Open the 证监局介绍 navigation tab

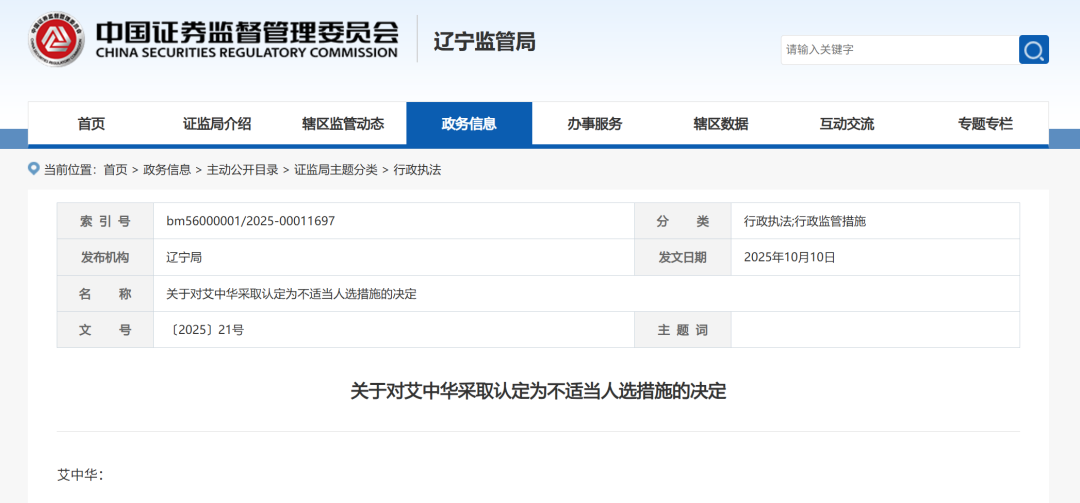(217, 124)
